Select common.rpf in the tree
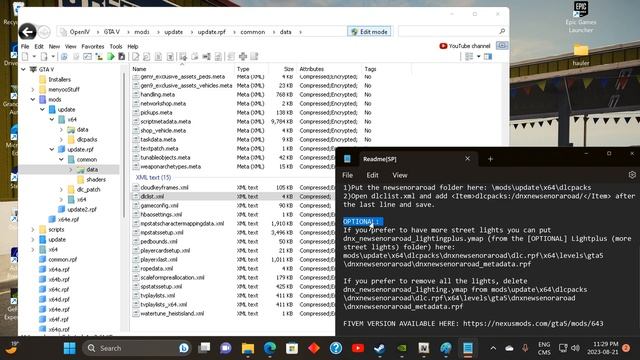 (58, 260)
